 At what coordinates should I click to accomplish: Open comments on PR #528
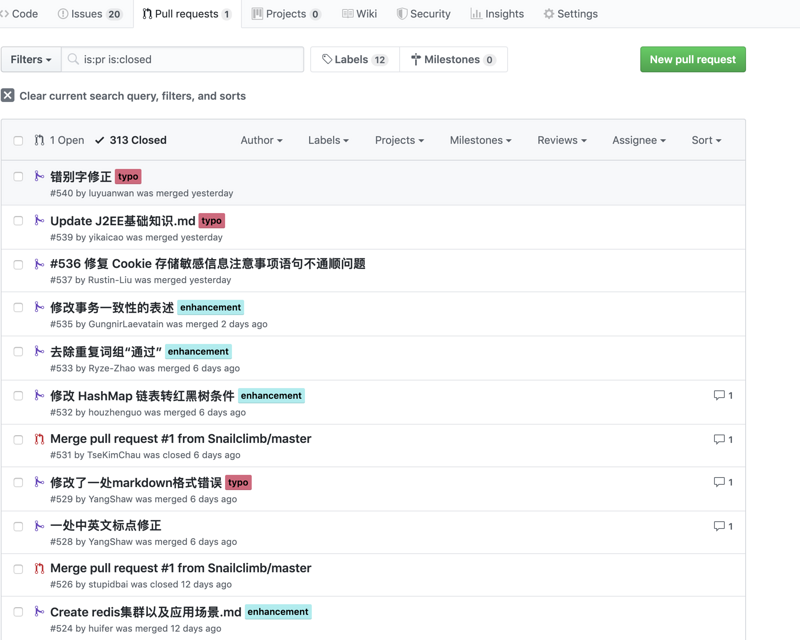click(723, 526)
